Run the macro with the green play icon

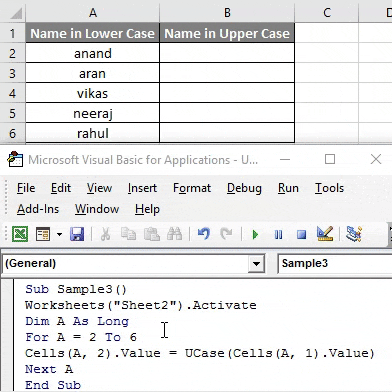(255, 235)
